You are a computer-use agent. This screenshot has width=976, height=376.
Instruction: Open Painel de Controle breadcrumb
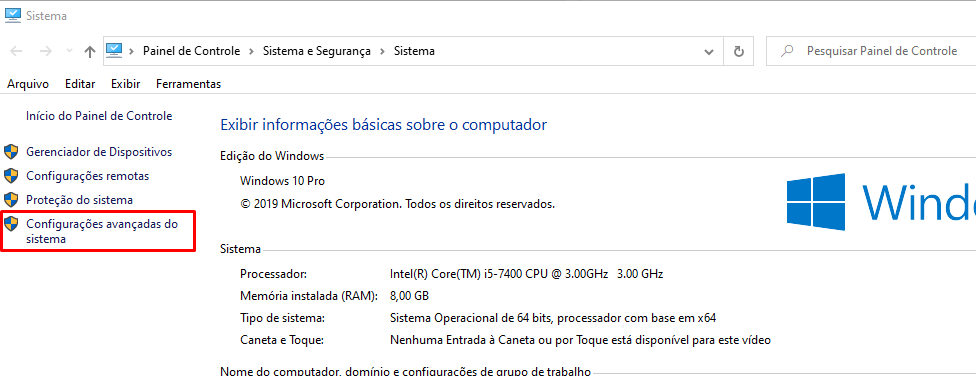point(191,51)
